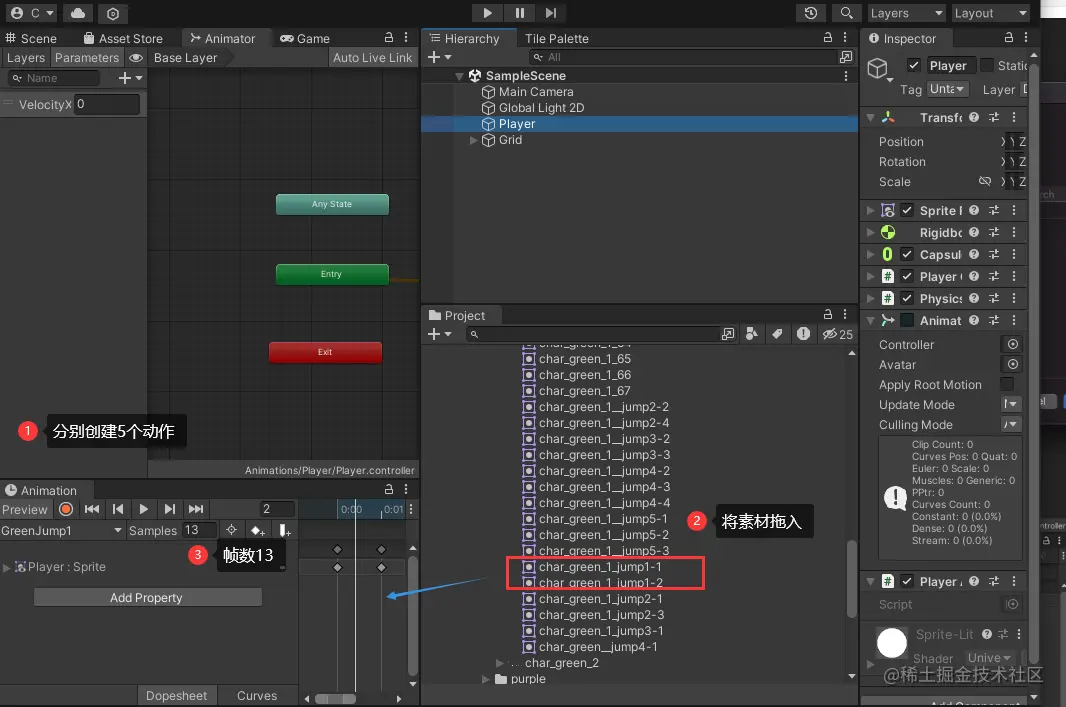Expand the purple folder
The image size is (1066, 707).
pos(485,679)
